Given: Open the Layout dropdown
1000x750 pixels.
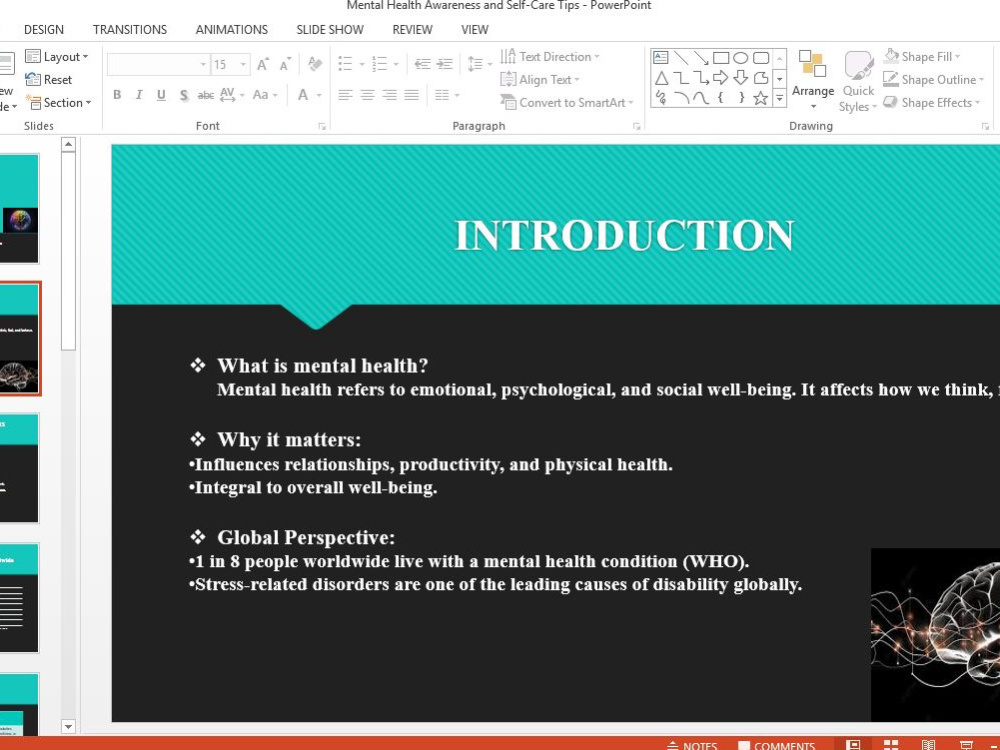Looking at the screenshot, I should (x=57, y=57).
